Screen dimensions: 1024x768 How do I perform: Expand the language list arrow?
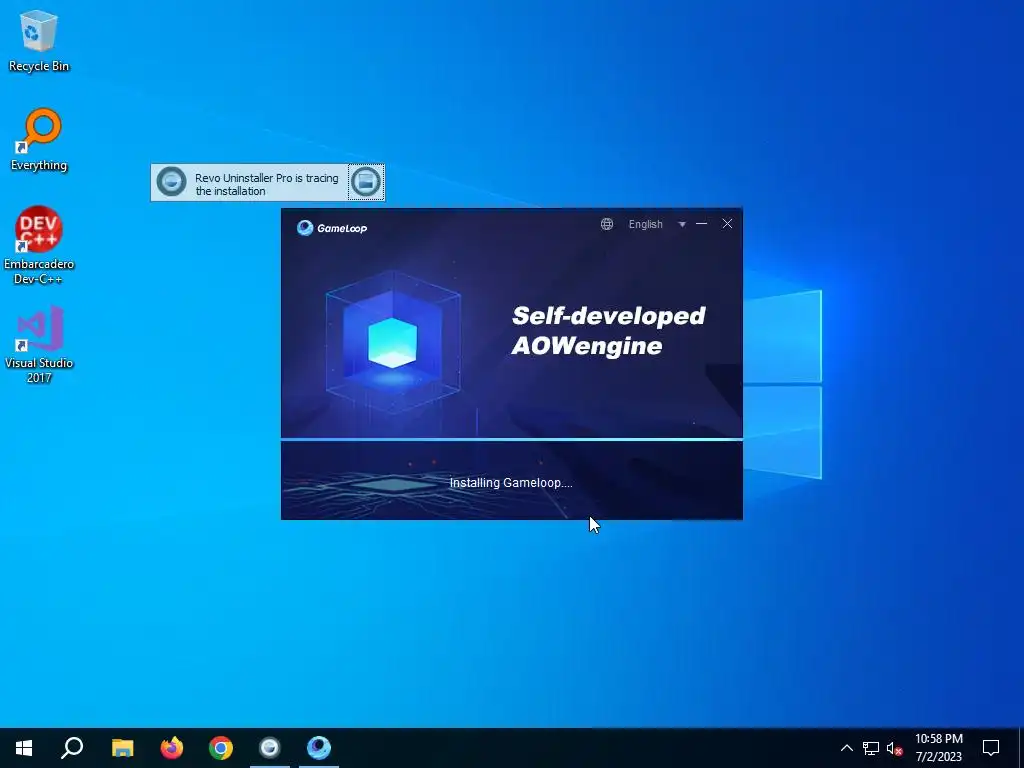coord(682,225)
